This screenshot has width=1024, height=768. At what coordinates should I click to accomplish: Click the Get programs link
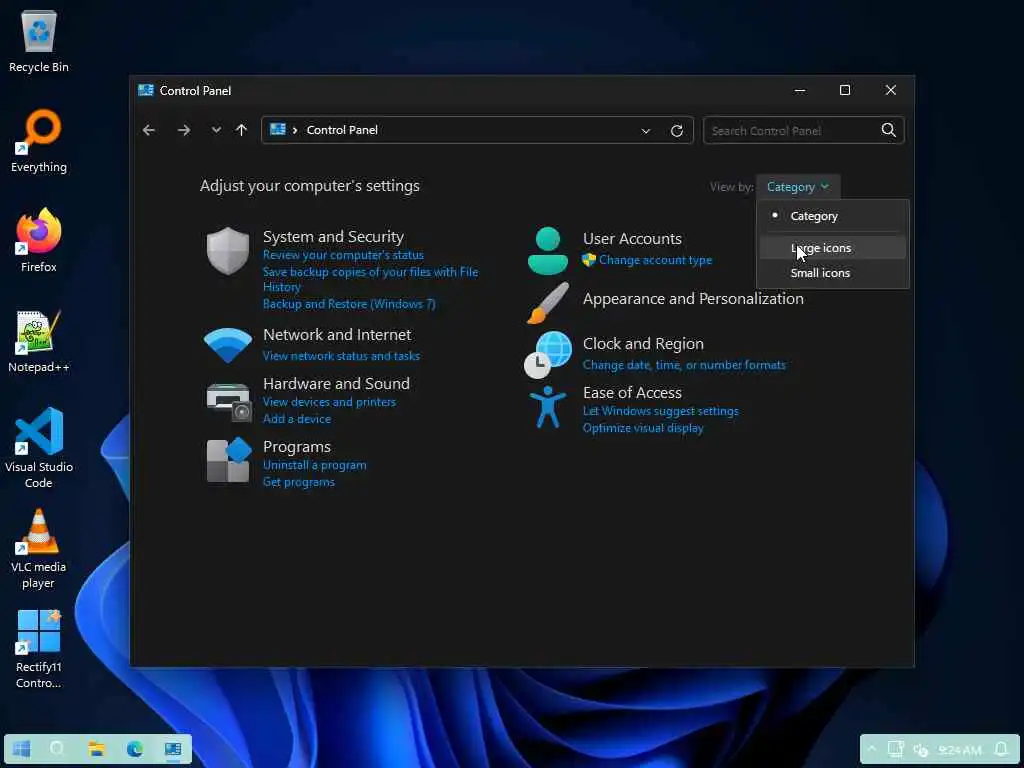pos(298,482)
